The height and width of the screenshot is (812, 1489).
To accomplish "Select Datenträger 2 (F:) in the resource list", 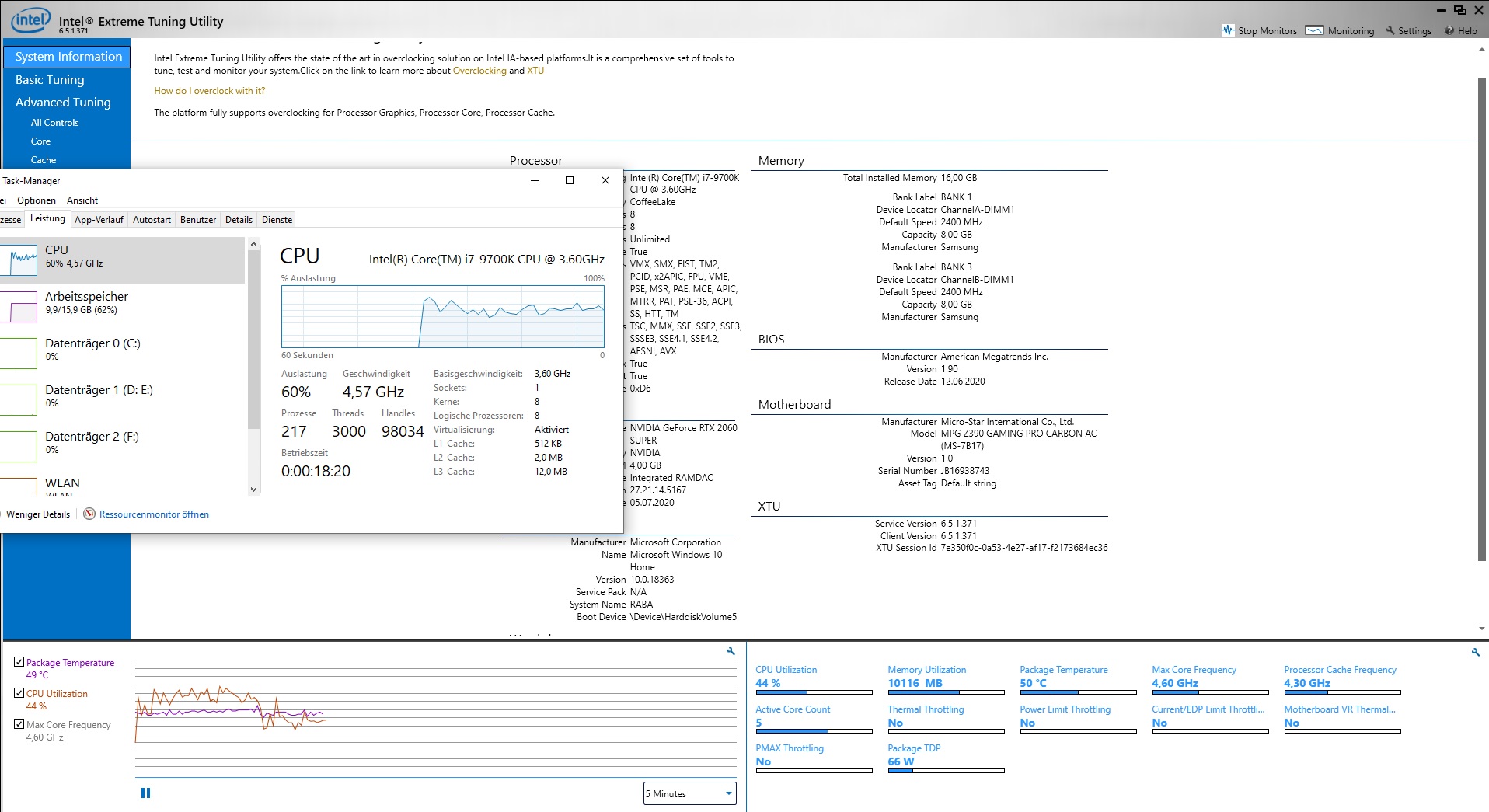I will point(122,447).
